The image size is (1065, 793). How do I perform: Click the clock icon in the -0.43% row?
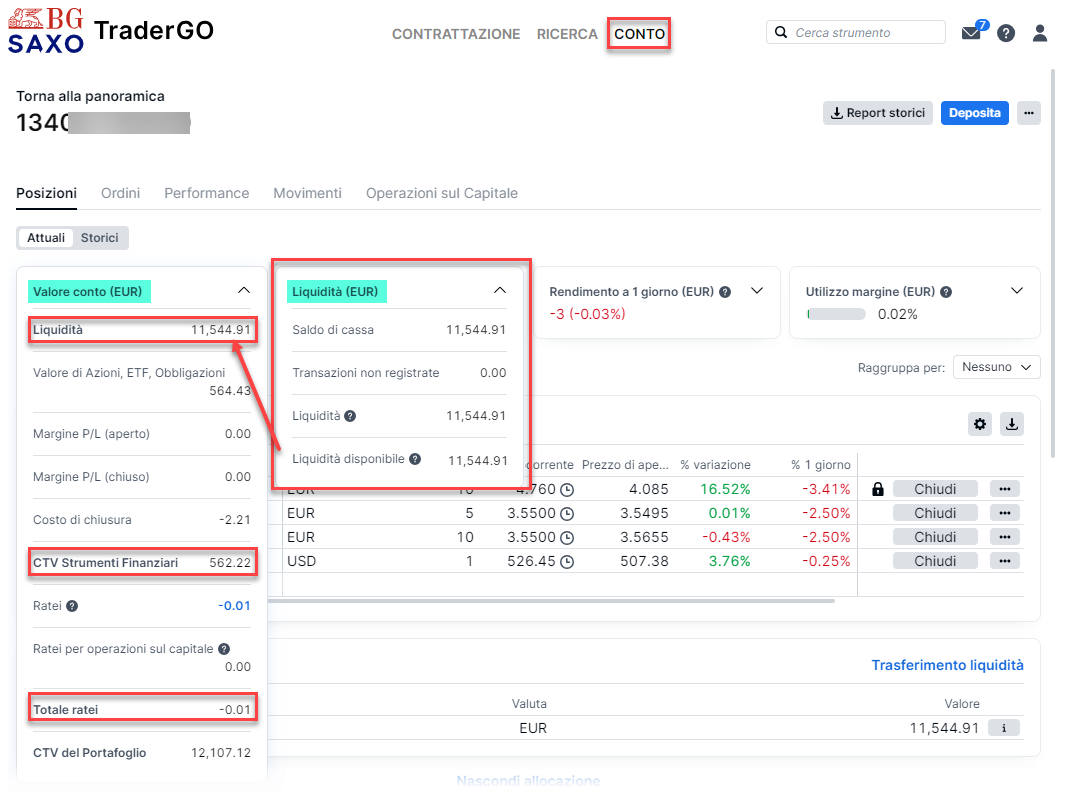click(567, 537)
